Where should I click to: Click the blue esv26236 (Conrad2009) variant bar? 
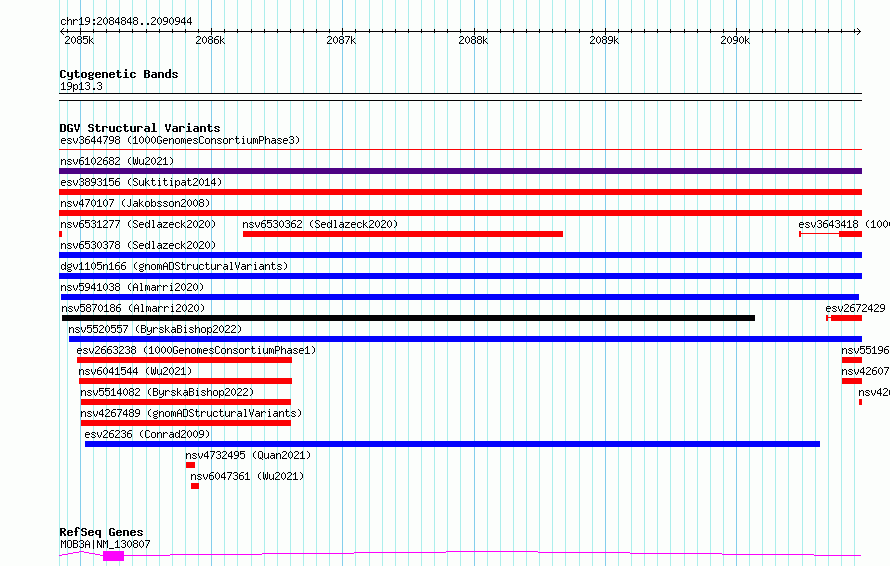coord(452,444)
